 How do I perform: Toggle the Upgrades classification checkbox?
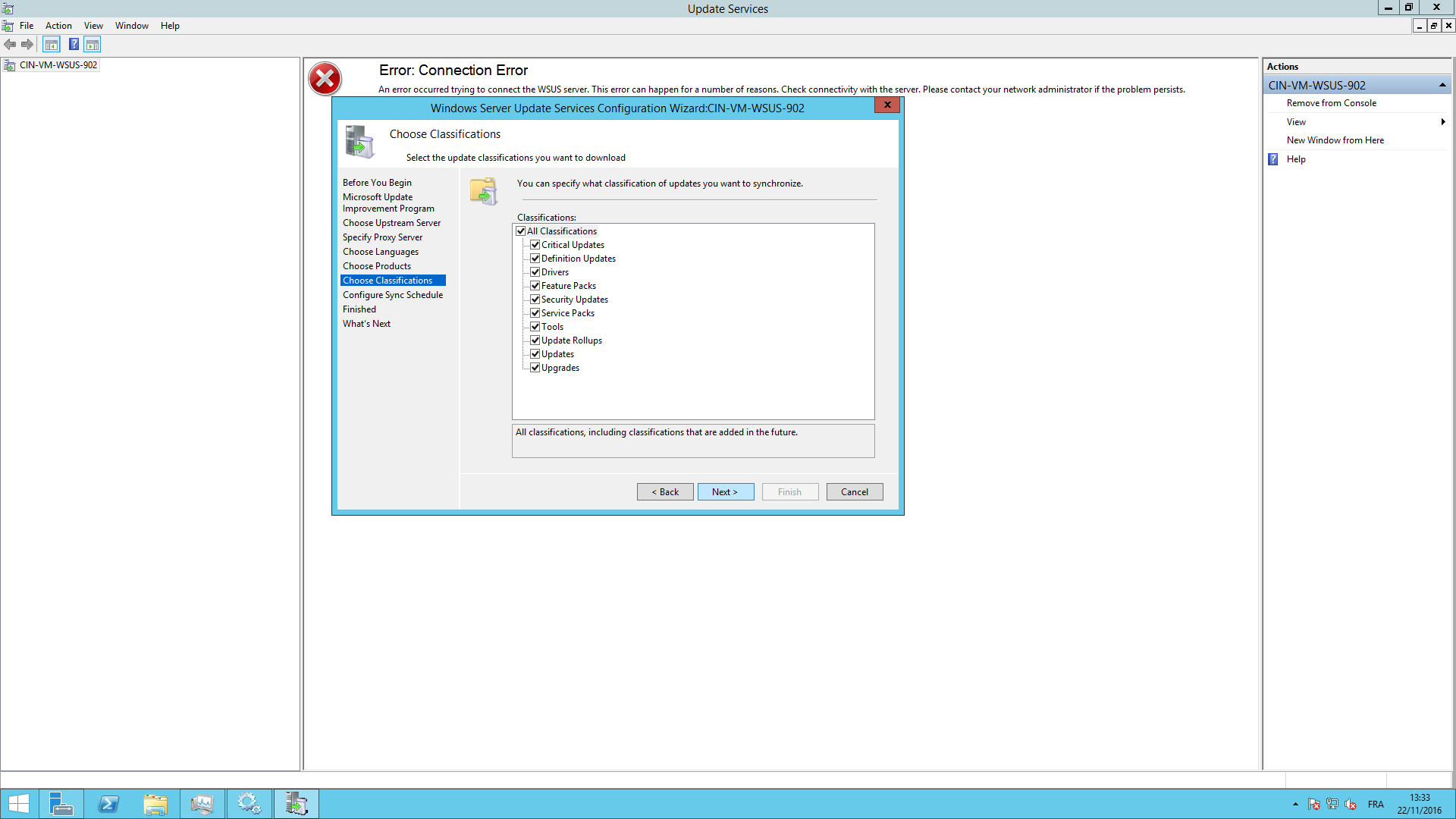pos(535,368)
